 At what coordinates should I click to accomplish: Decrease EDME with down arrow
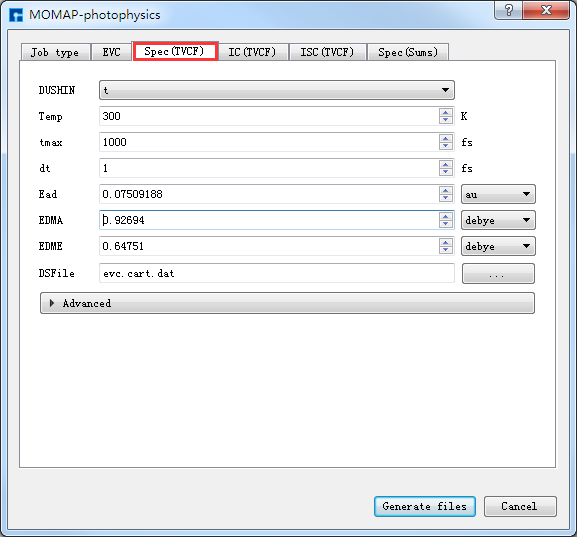[446, 250]
